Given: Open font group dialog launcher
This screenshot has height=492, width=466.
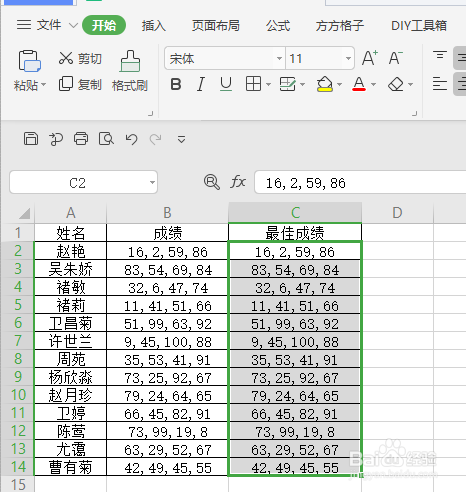Looking at the screenshot, I should (415, 114).
